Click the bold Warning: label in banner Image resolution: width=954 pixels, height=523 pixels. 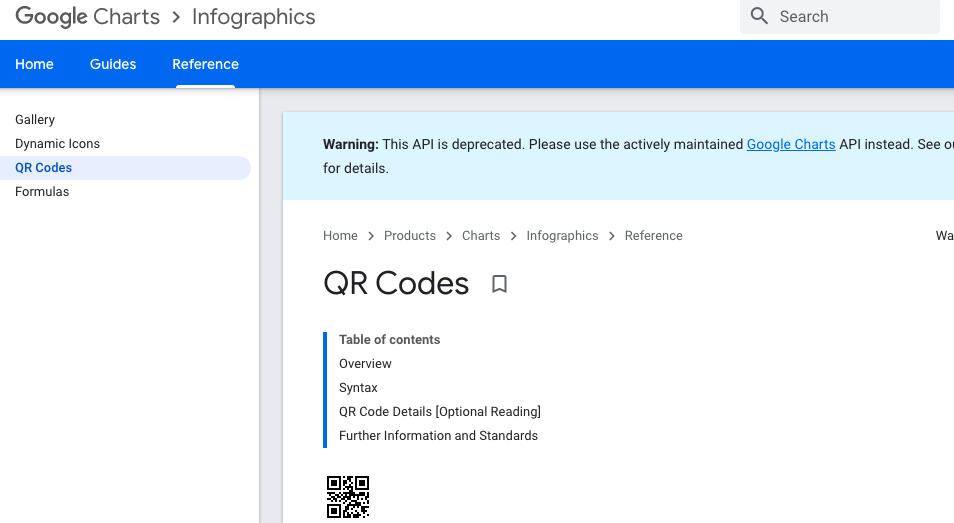tap(350, 144)
